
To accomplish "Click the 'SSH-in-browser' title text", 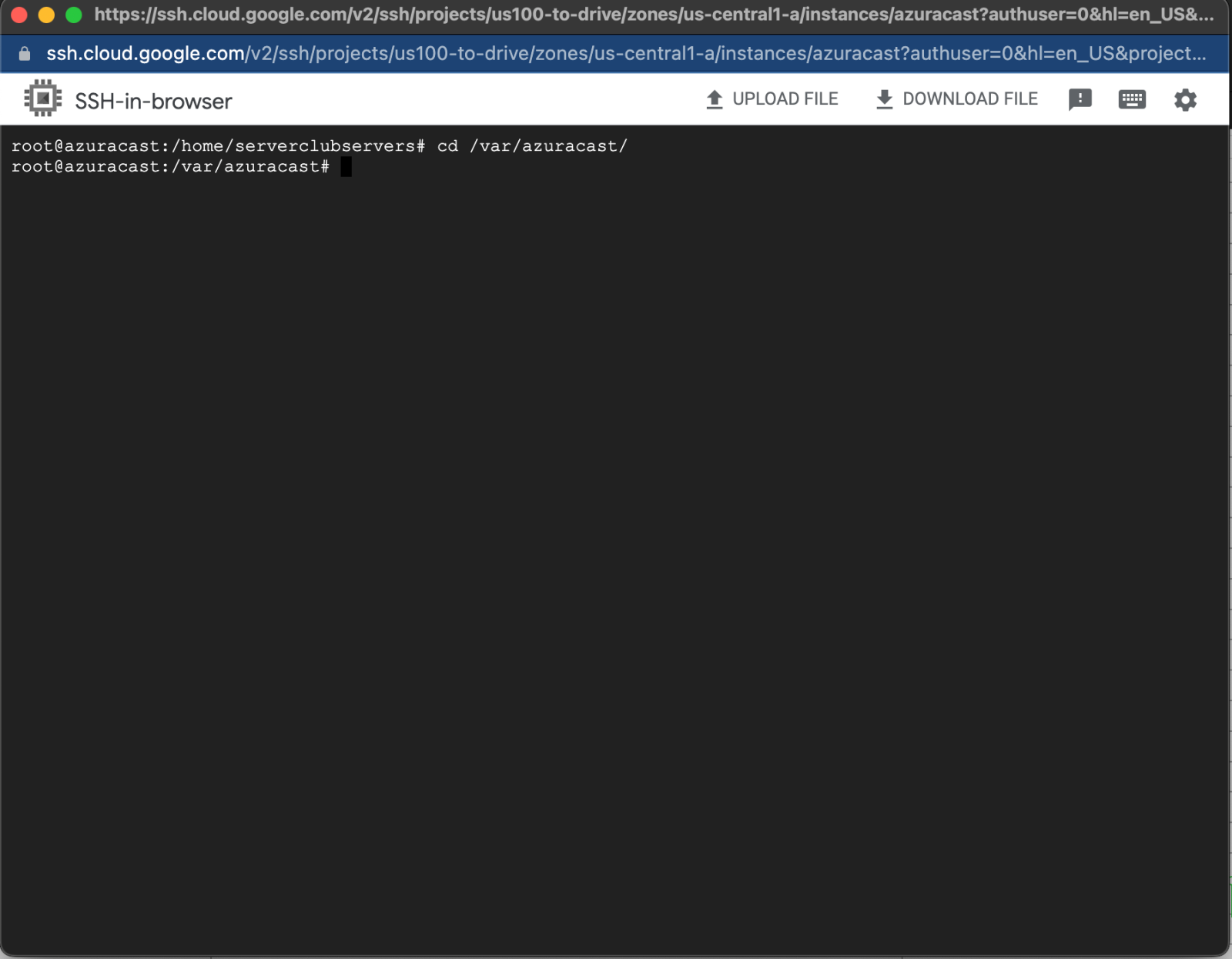I will pos(153,101).
